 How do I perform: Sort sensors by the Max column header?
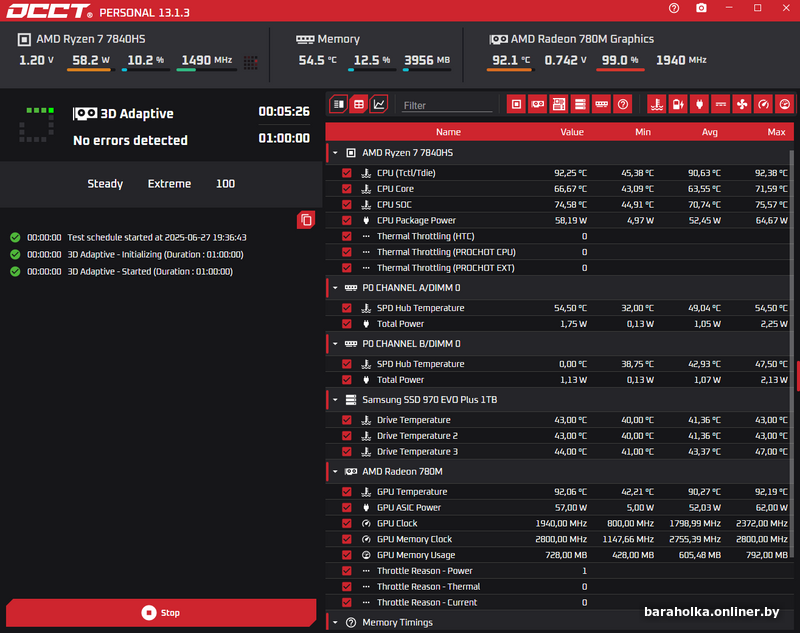pos(777,132)
